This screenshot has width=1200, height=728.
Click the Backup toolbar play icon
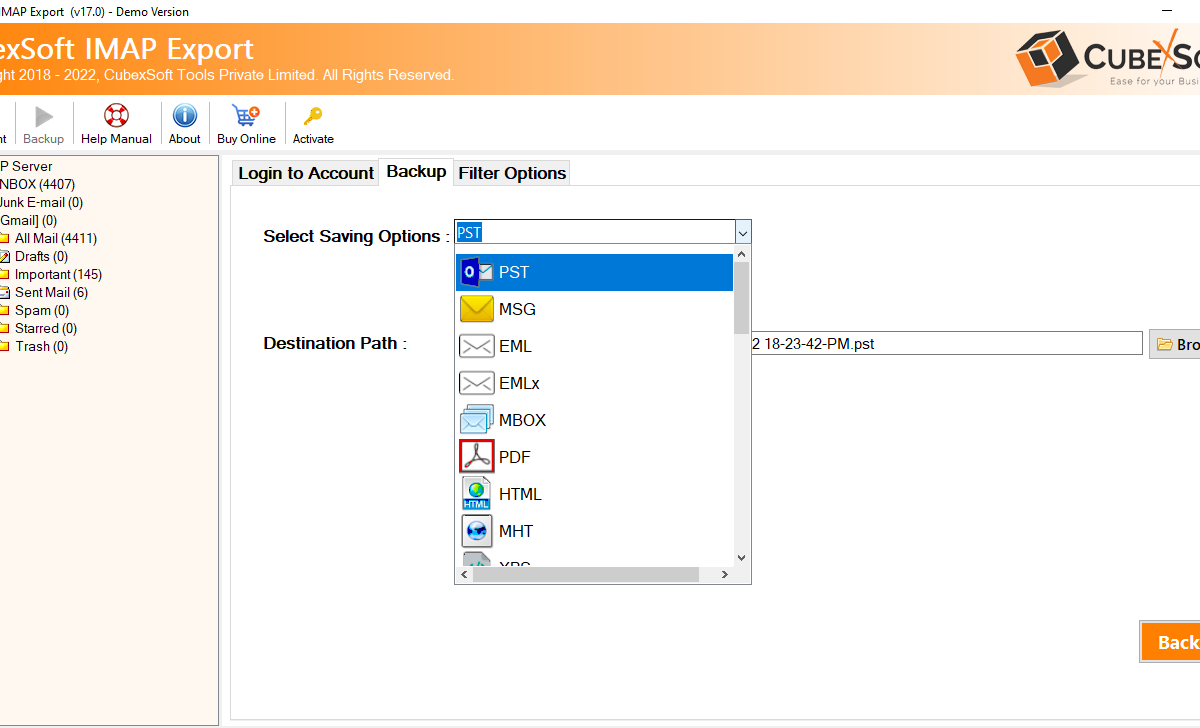click(x=43, y=116)
